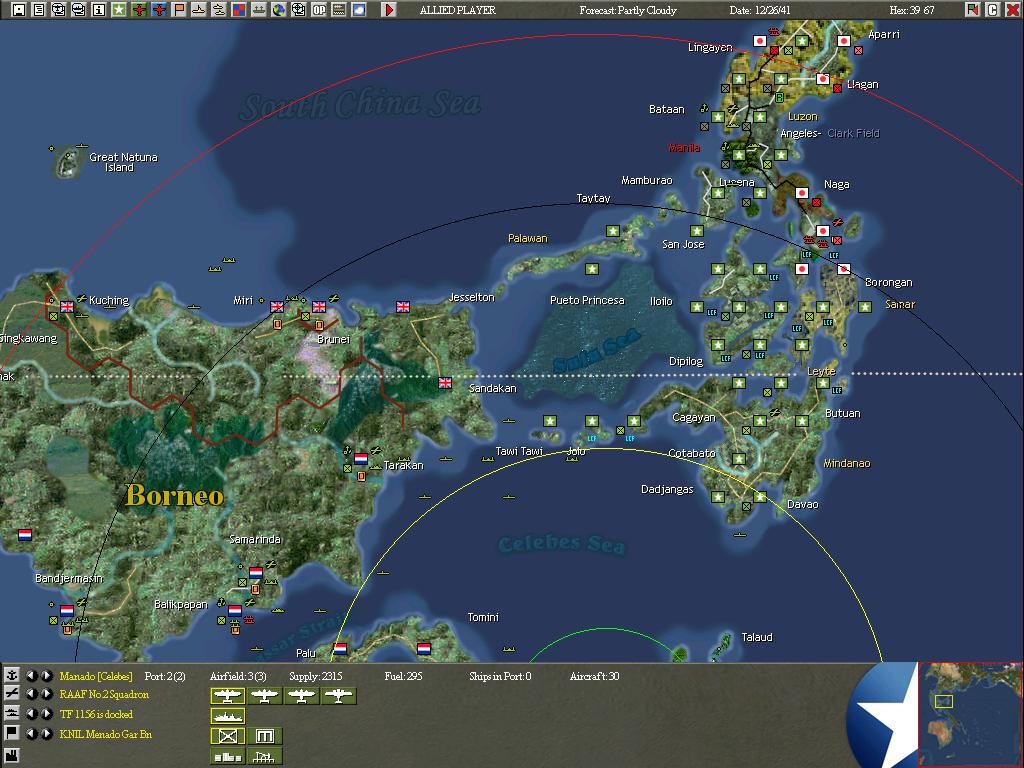1024x768 pixels.
Task: Open KNIL Menado Gar Bn unit link
Action: [106, 734]
